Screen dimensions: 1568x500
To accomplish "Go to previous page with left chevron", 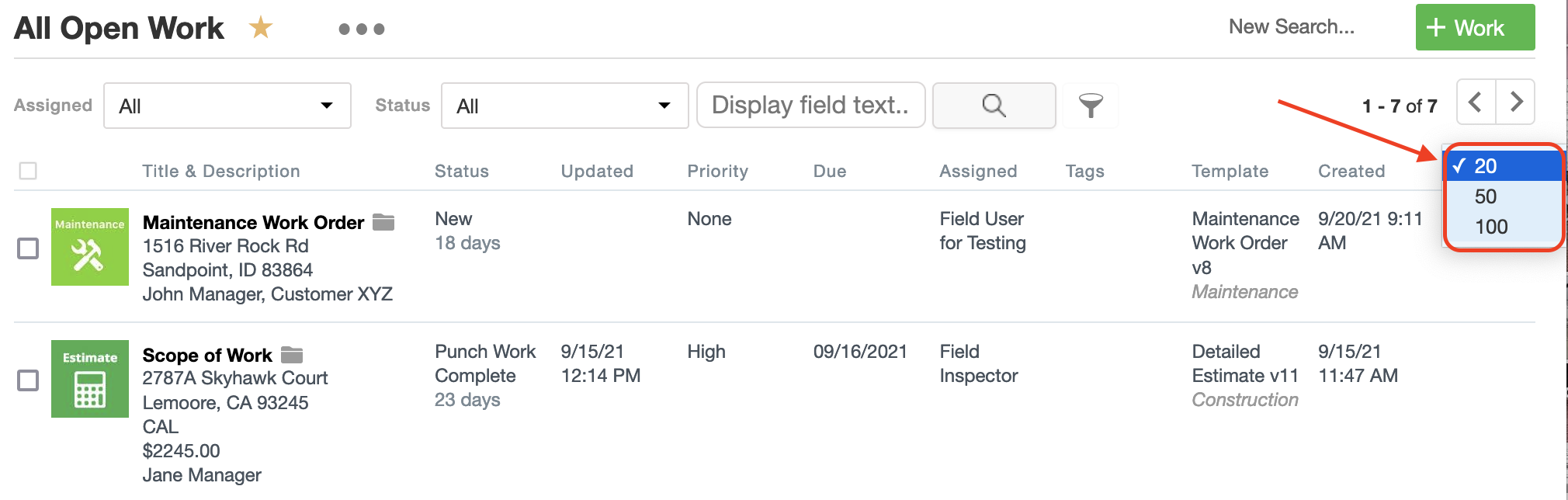I will (x=1476, y=102).
